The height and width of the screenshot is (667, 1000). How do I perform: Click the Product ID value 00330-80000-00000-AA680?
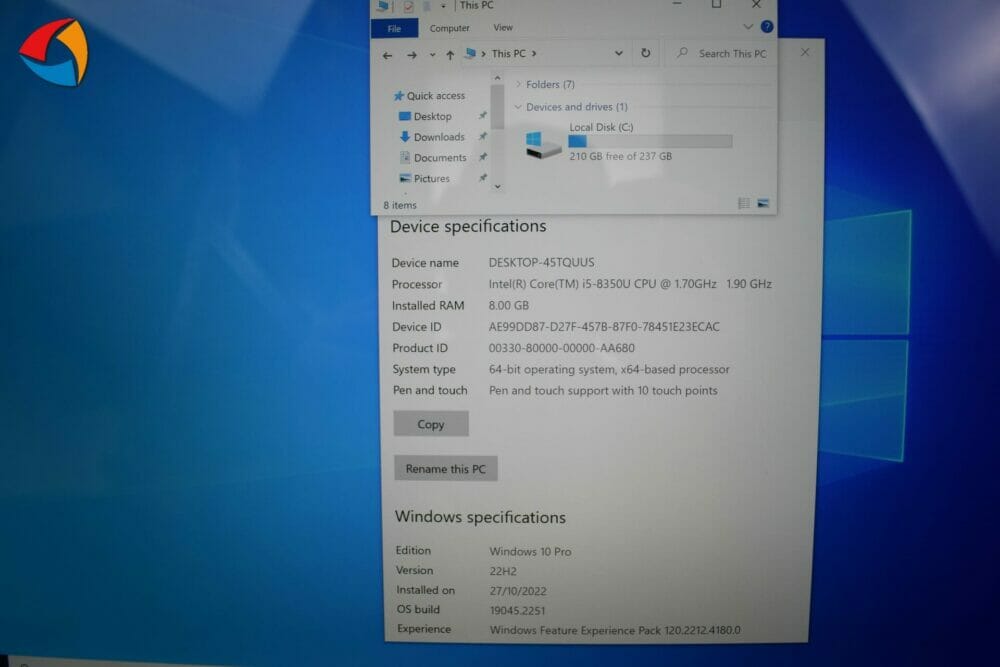(x=561, y=348)
